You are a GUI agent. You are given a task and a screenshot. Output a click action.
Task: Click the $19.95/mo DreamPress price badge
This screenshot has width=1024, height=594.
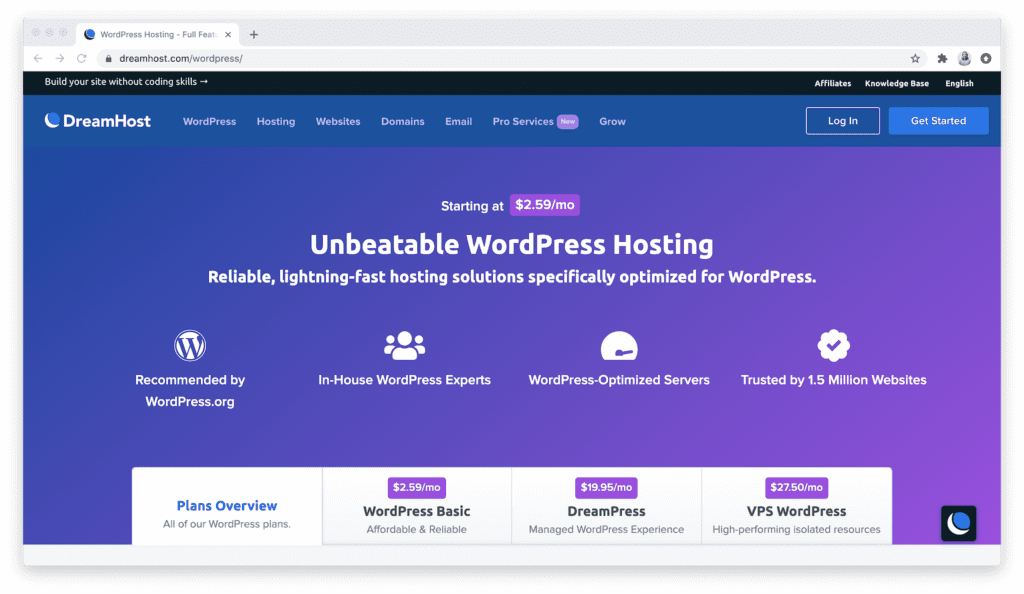pos(606,488)
